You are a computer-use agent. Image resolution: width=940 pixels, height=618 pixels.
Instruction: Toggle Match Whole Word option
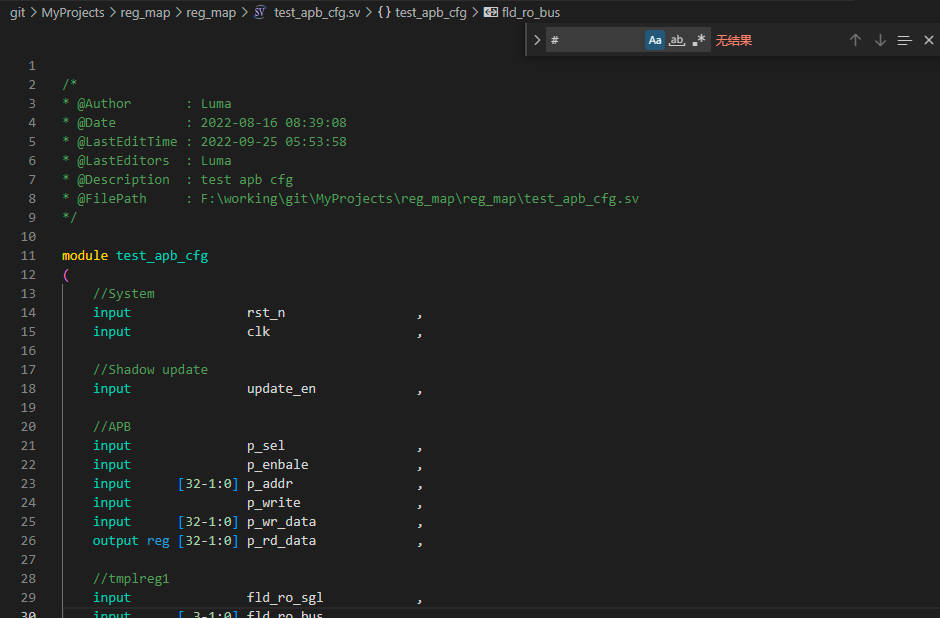click(677, 40)
